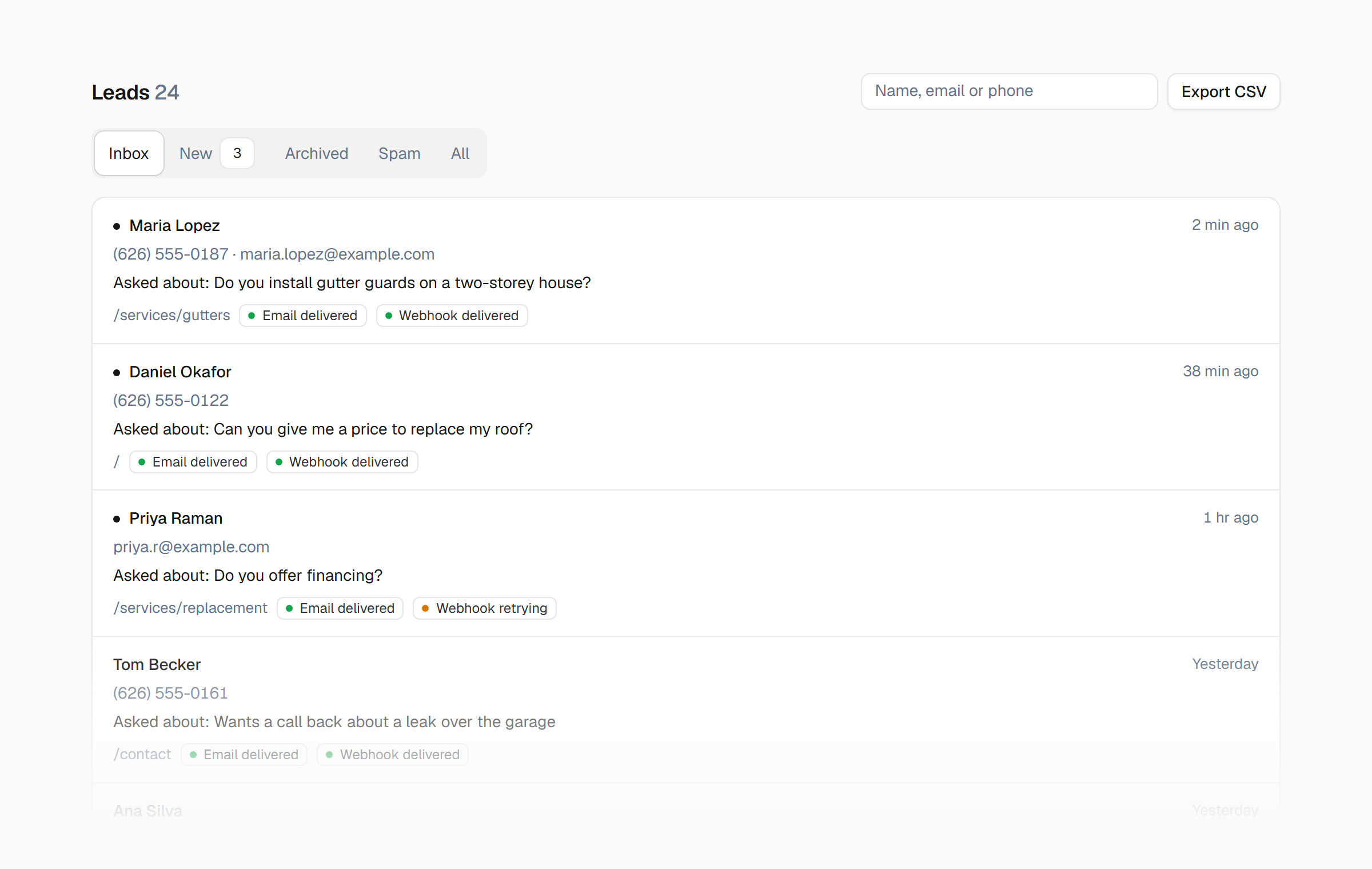Select the All tab

(460, 153)
